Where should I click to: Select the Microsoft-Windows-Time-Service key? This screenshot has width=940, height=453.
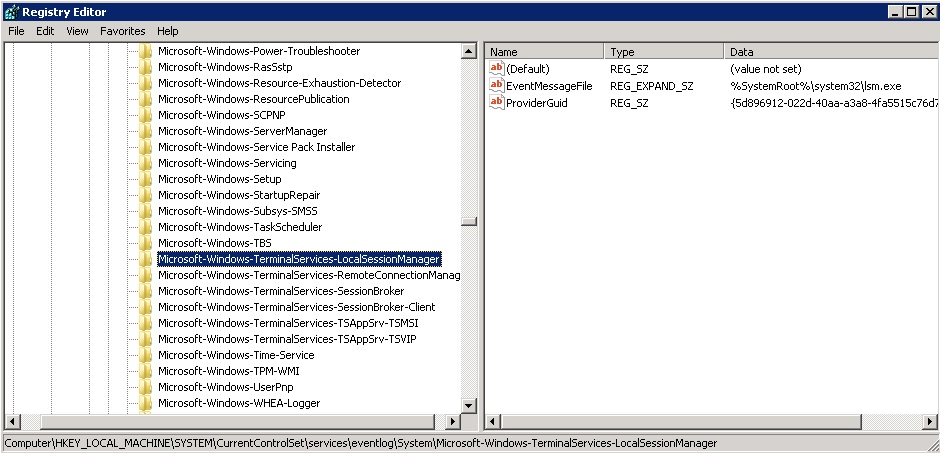(236, 355)
